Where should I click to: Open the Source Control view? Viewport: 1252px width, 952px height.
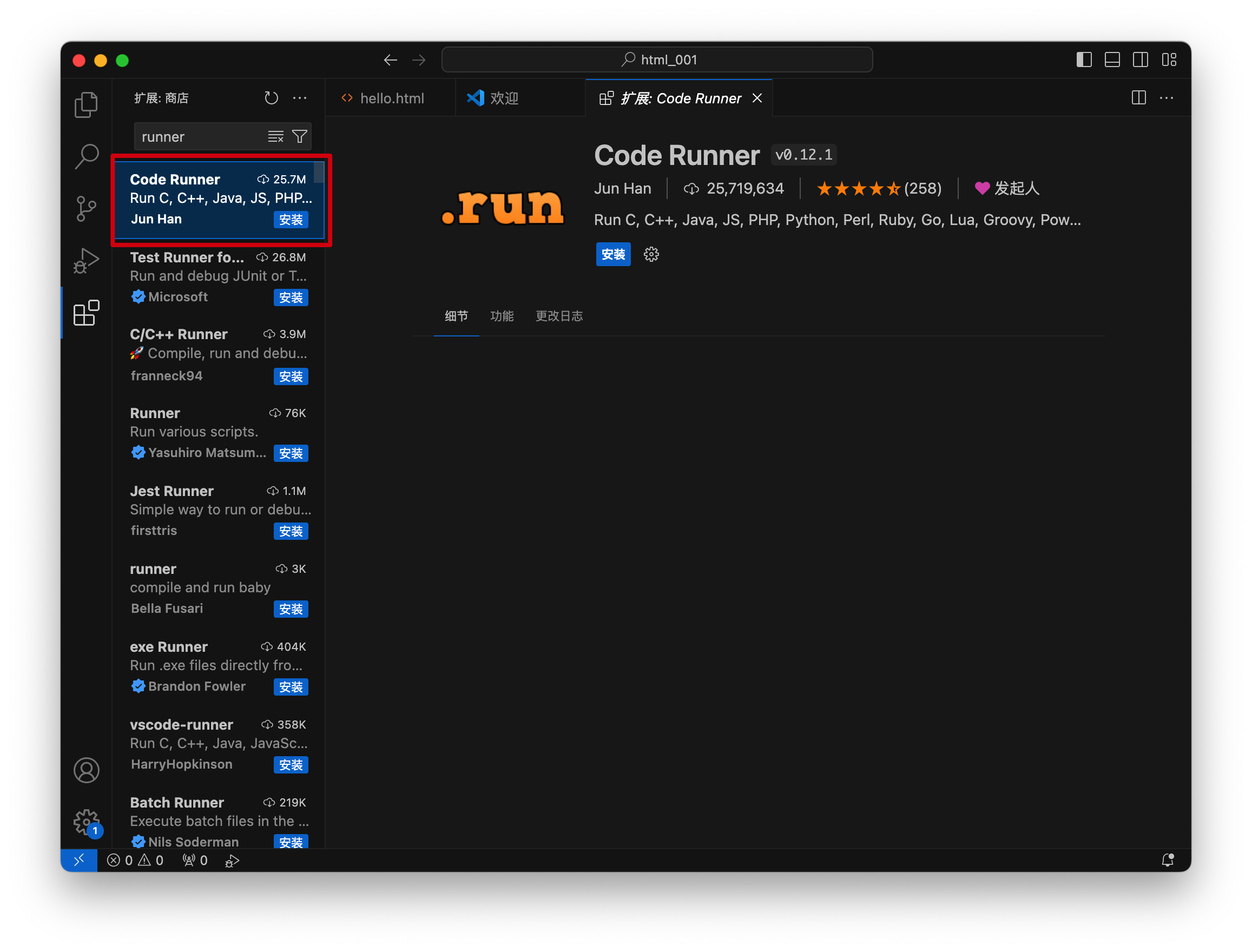coord(86,209)
